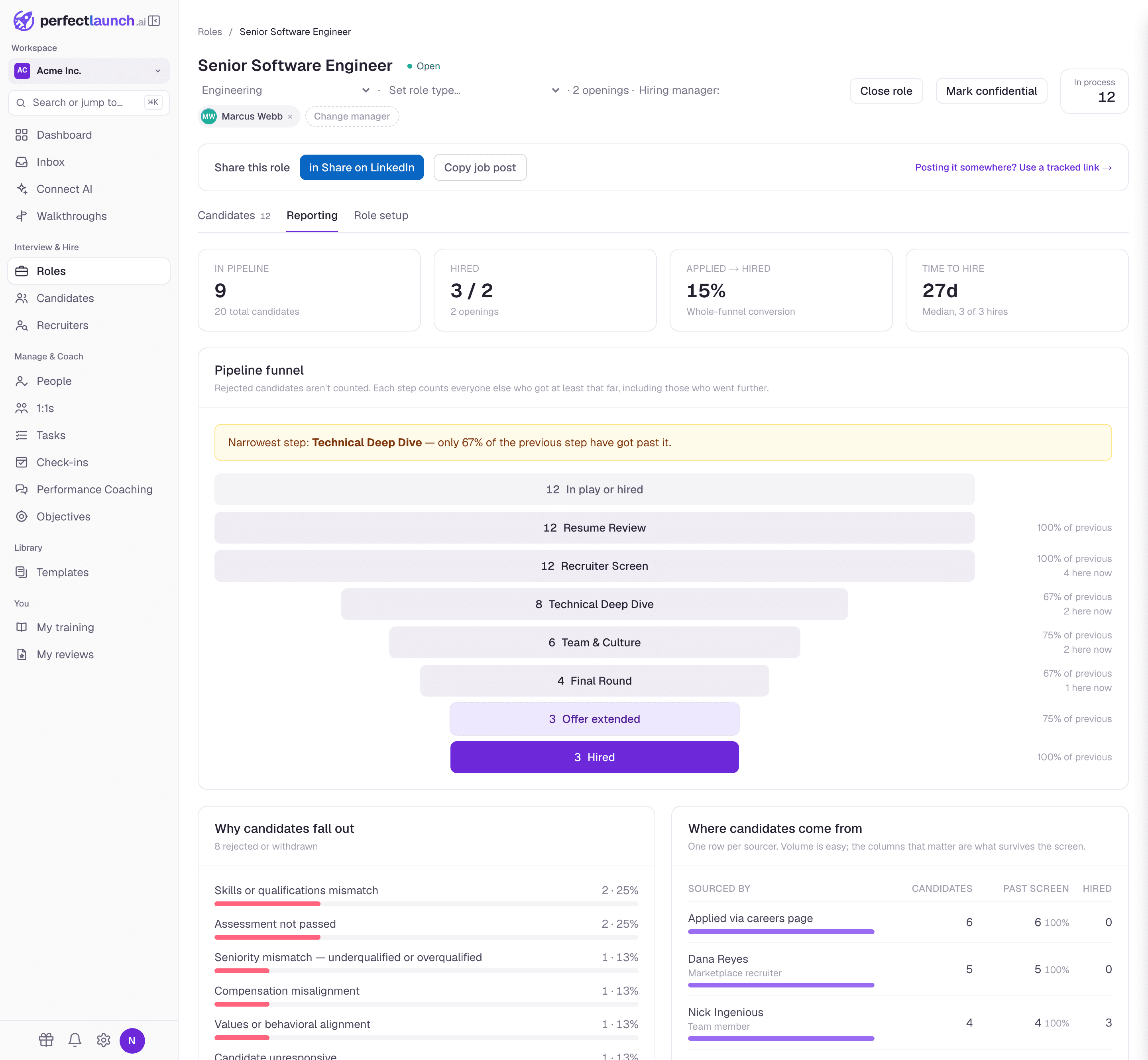Viewport: 1148px width, 1060px height.
Task: Click Mark confidential button
Action: pos(991,91)
